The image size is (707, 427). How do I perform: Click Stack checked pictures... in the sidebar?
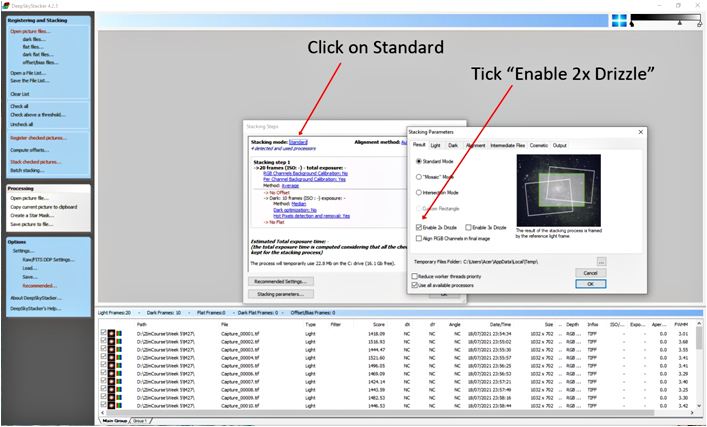(36, 162)
